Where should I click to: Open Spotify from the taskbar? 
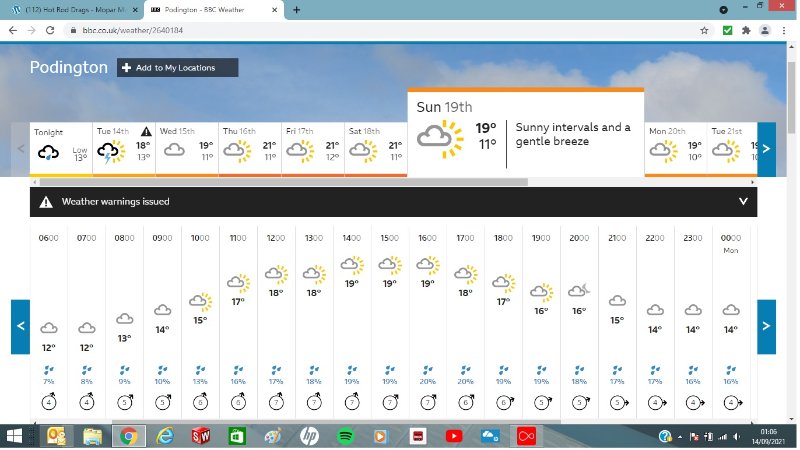tap(345, 436)
